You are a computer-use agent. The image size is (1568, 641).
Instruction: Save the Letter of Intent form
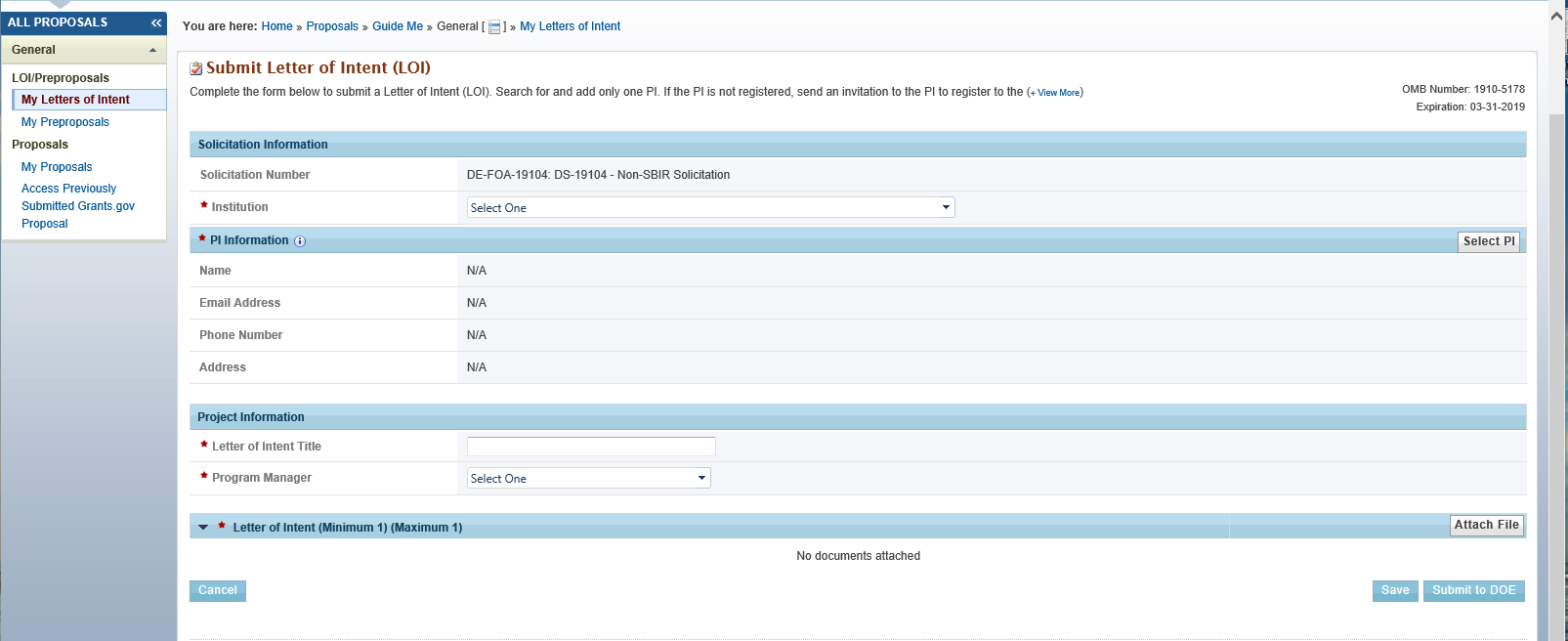pos(1394,590)
